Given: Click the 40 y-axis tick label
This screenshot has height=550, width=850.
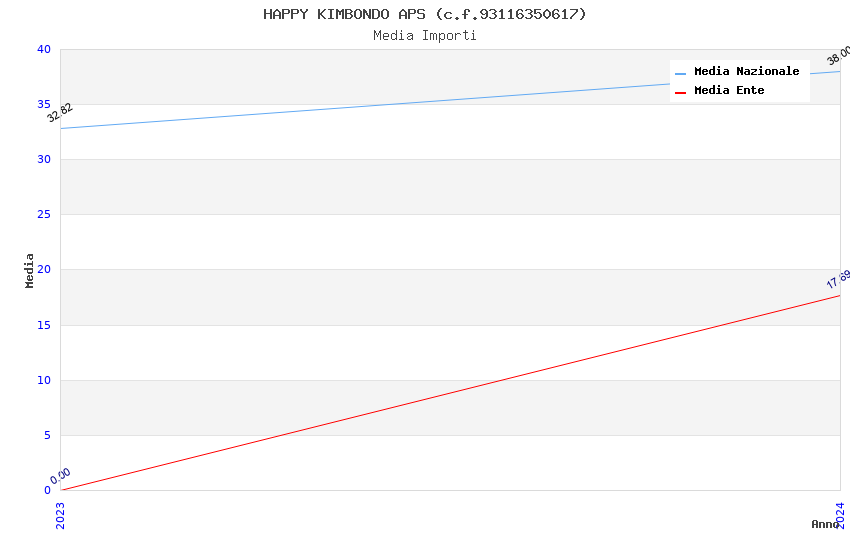Looking at the screenshot, I should tap(44, 49).
